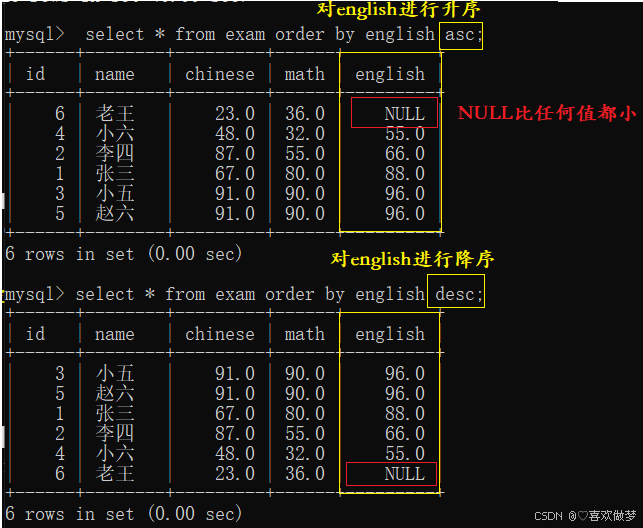Screen dimensions: 643x528
Task: Select the name 赵六 in the desc result table
Action: click(x=115, y=394)
